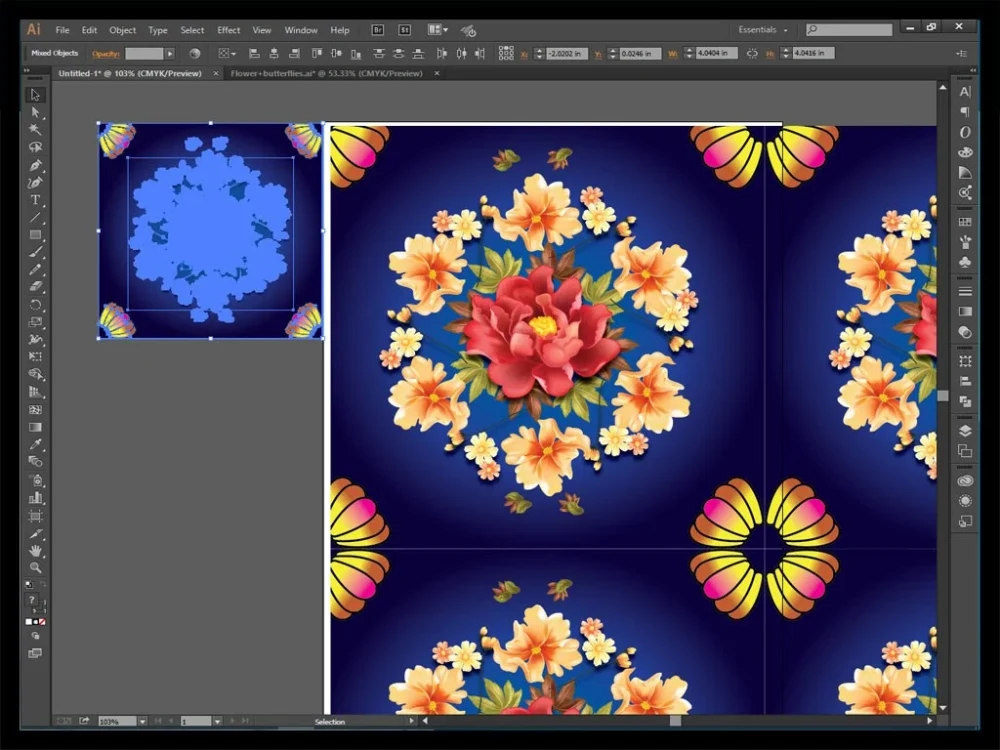Switch to the Flower+butterflies.ai tab
Viewport: 1000px width, 750px height.
327,73
